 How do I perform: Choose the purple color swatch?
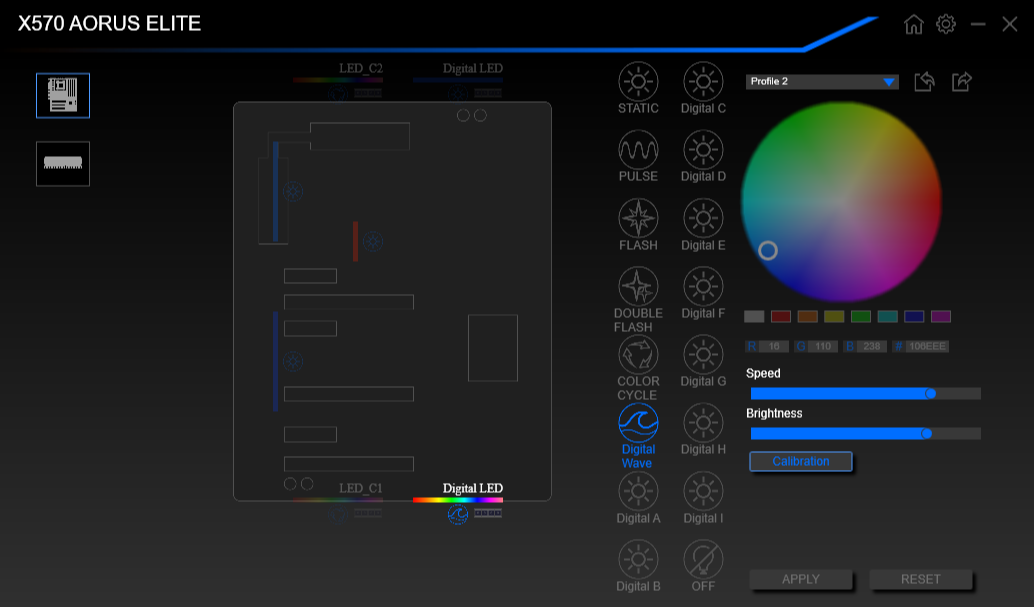click(x=941, y=317)
